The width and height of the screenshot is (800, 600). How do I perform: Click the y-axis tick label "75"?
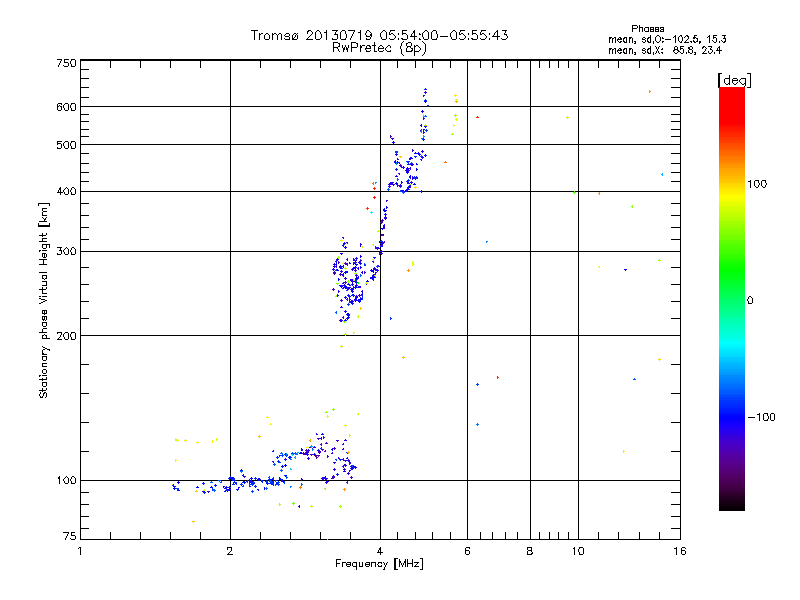[70, 536]
